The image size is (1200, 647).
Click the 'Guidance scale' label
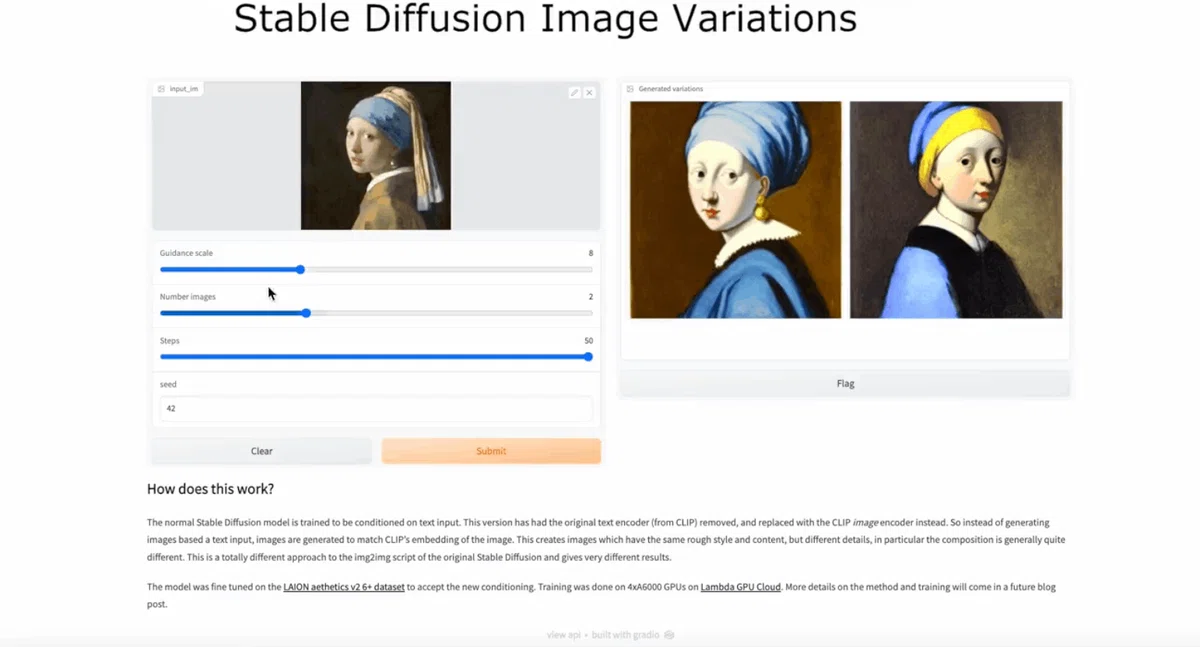(186, 253)
